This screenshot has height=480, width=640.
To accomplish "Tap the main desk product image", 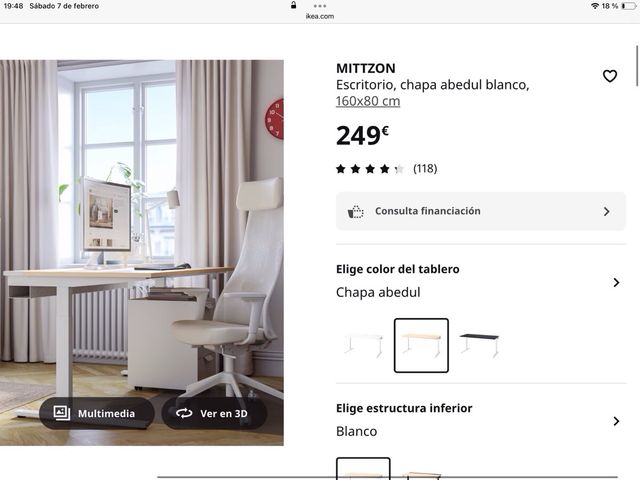I will [142, 252].
